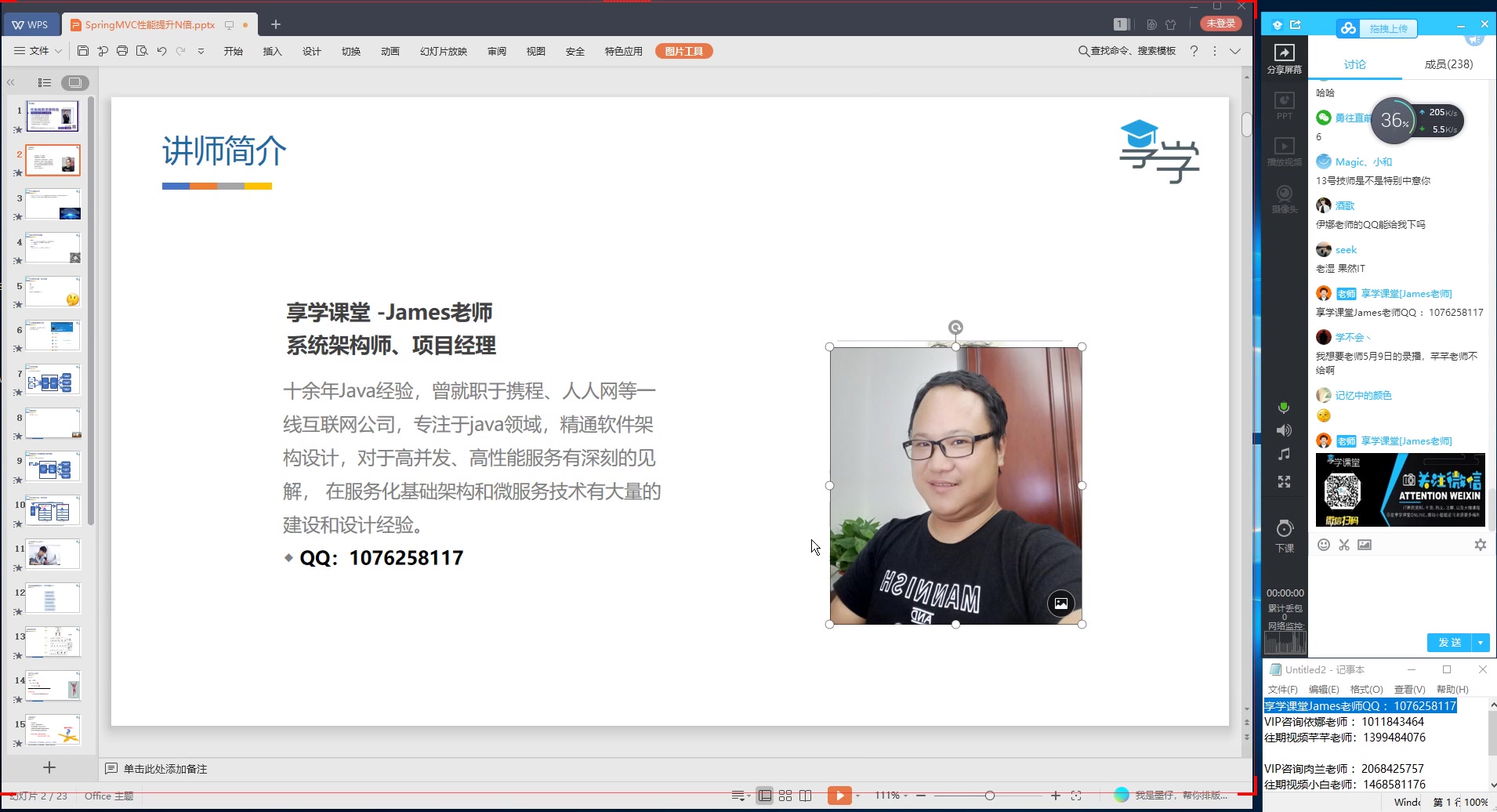Open Print Preview from the quick toolbar
Screen dimensions: 1497x812
tap(142, 51)
